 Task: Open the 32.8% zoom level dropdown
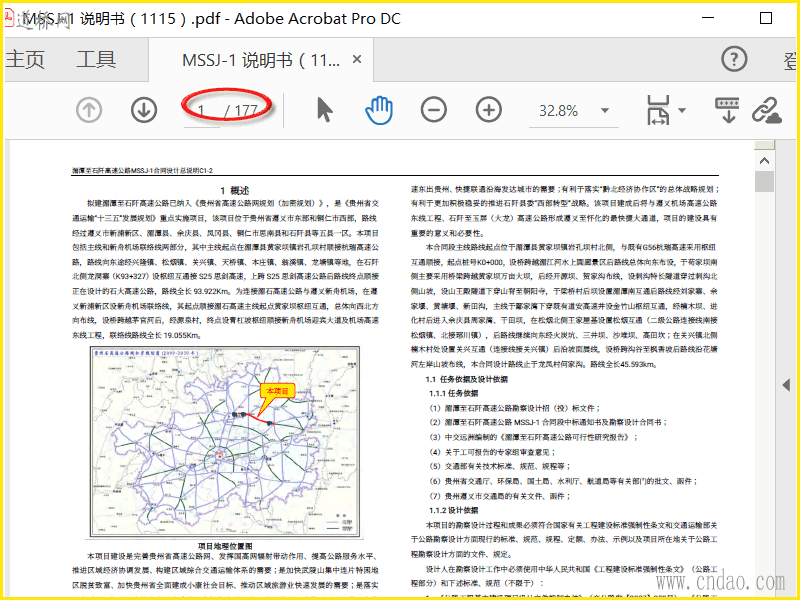[x=605, y=110]
